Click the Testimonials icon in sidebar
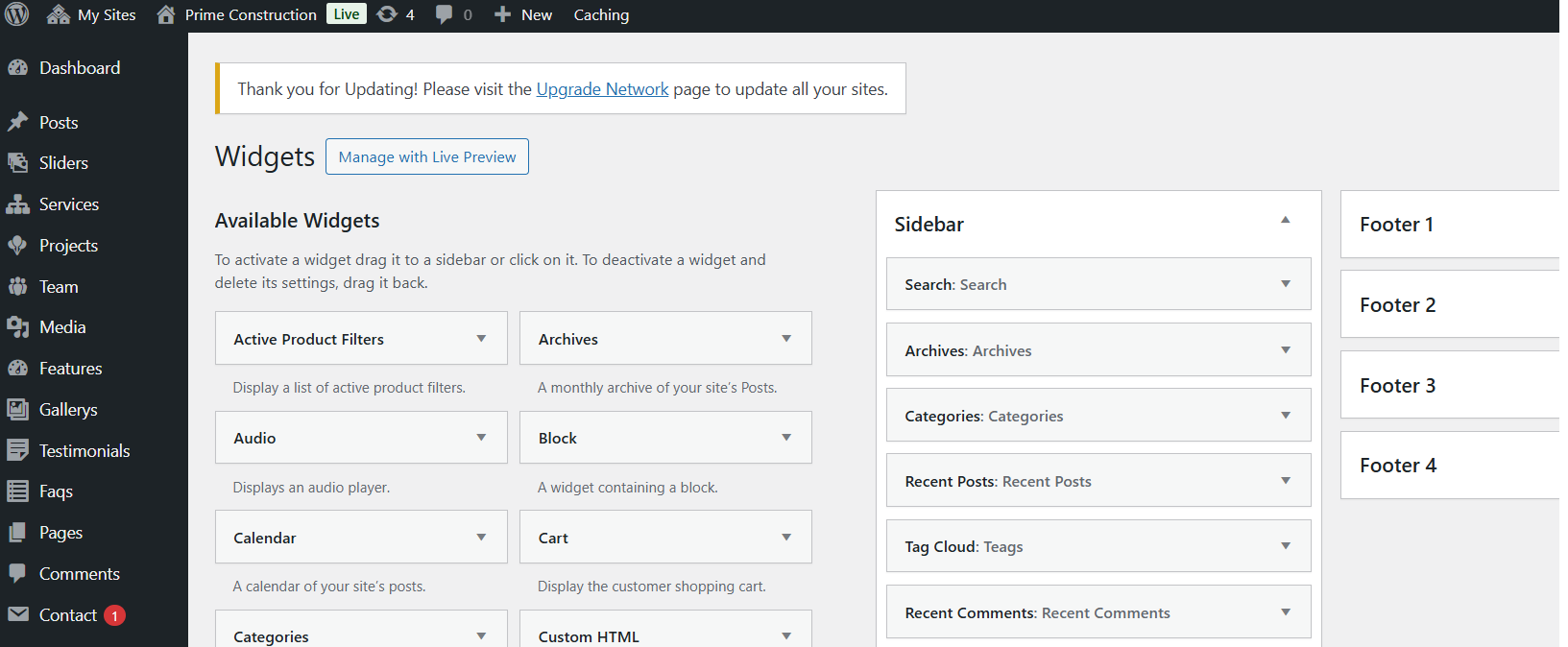Viewport: 1568px width, 647px height. coord(17,450)
